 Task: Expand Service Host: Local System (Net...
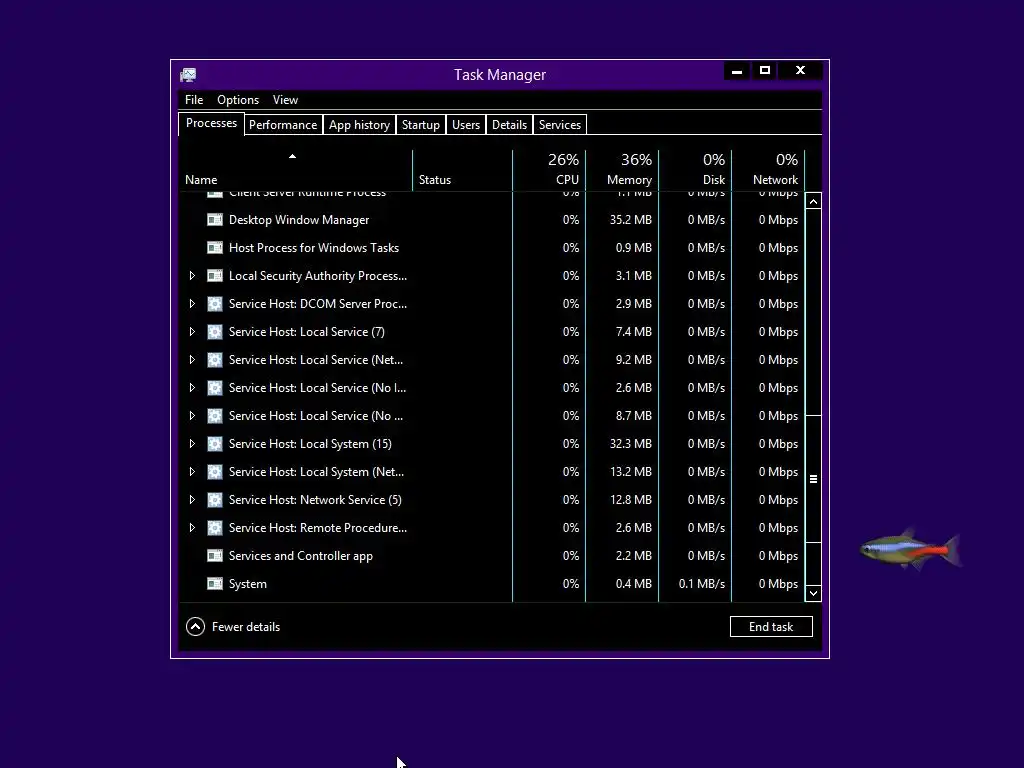tap(192, 472)
